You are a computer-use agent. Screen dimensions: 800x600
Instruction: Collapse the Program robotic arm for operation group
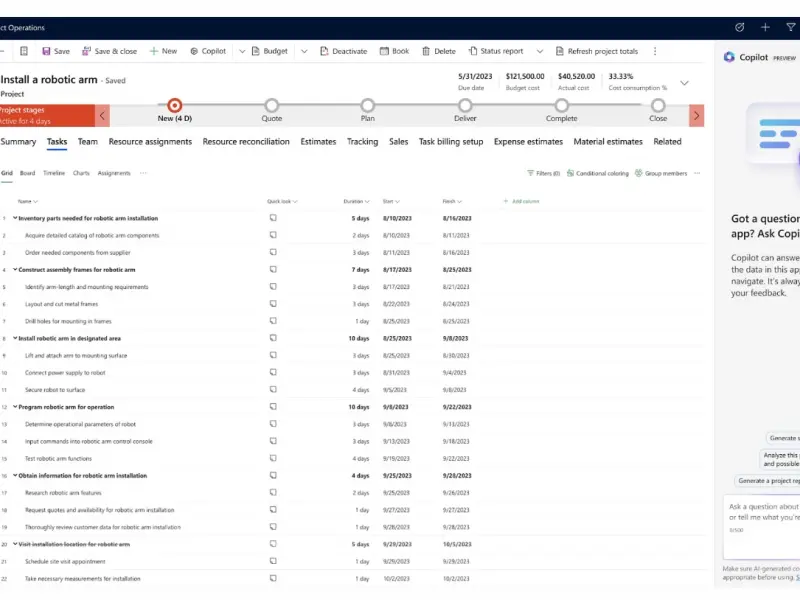tap(15, 407)
